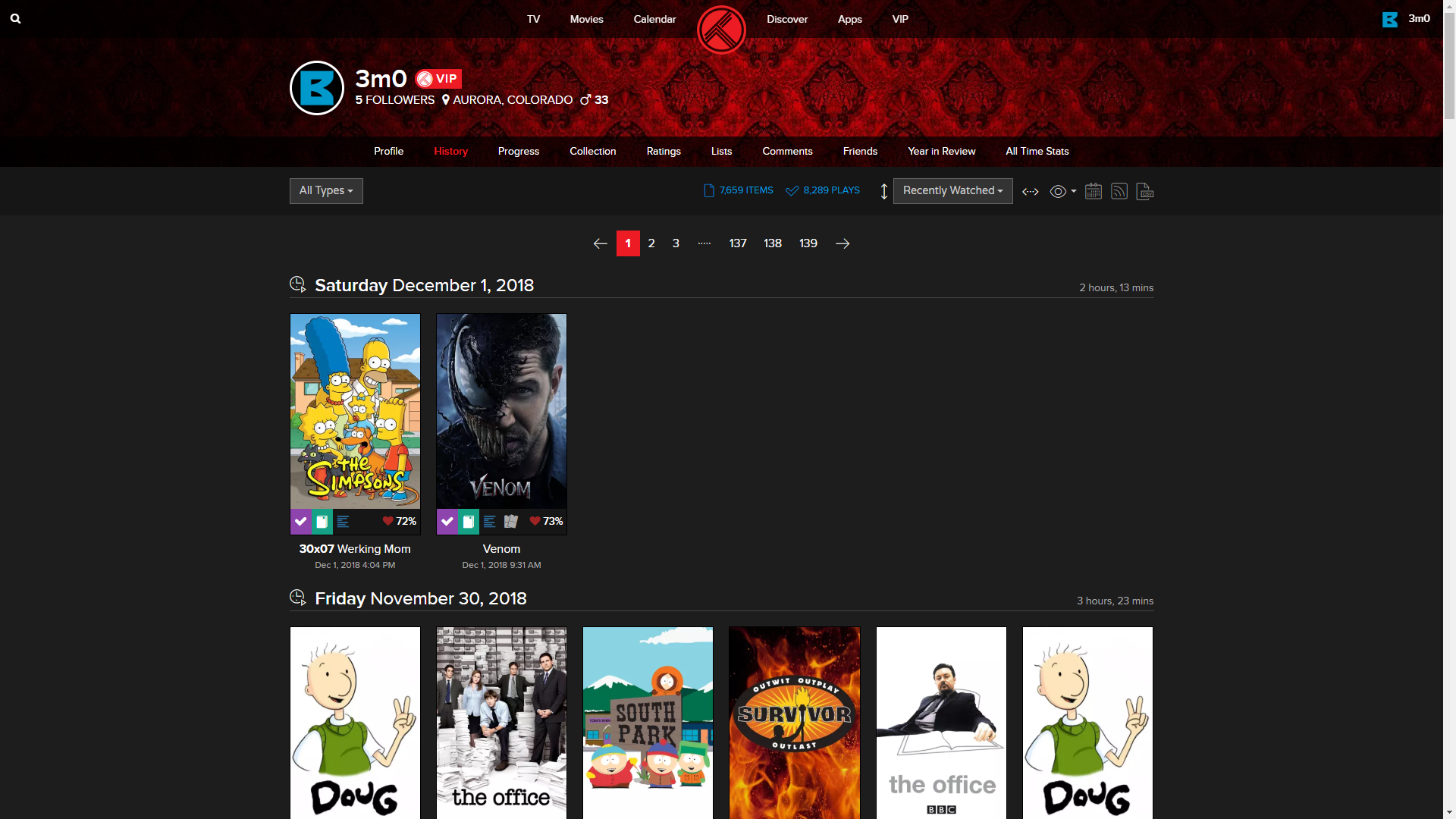1456x819 pixels.
Task: Open the Survivor poster
Action: point(794,723)
